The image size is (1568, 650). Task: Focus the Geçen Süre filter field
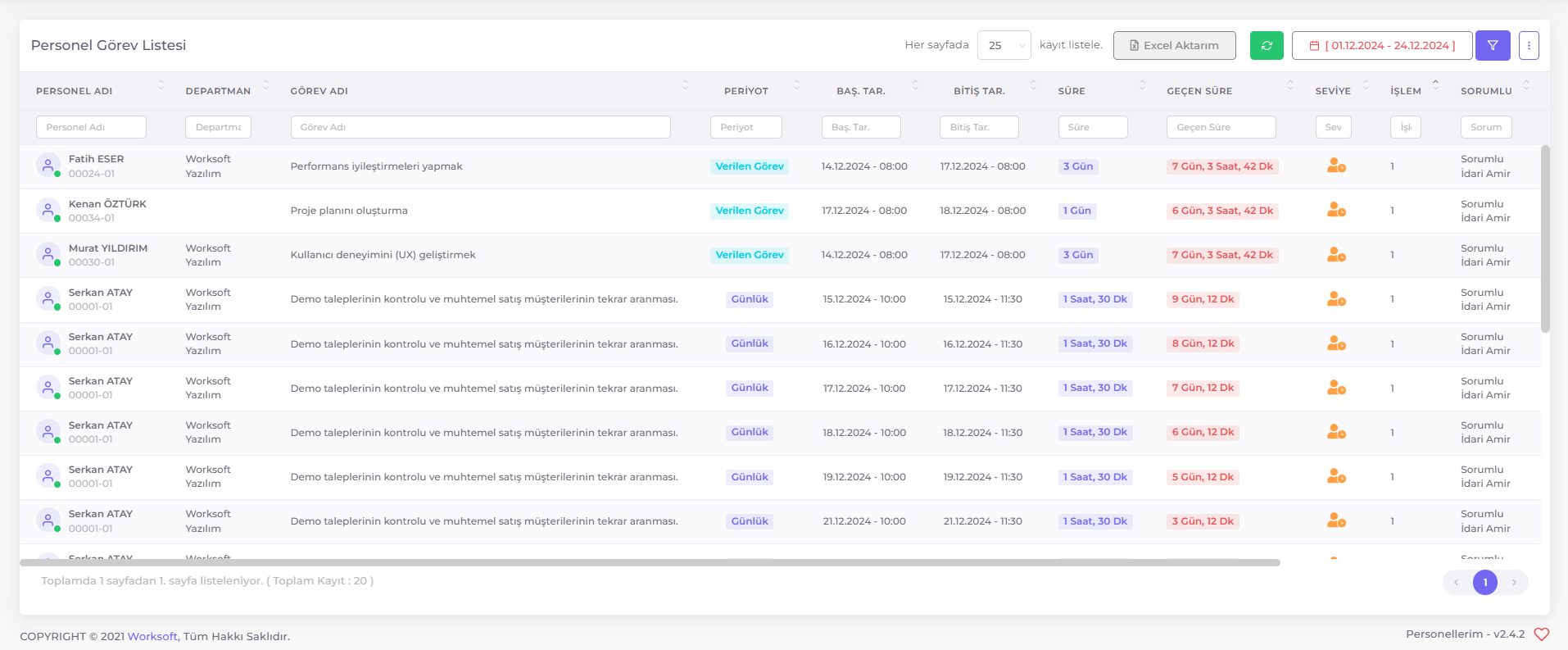[x=1221, y=127]
